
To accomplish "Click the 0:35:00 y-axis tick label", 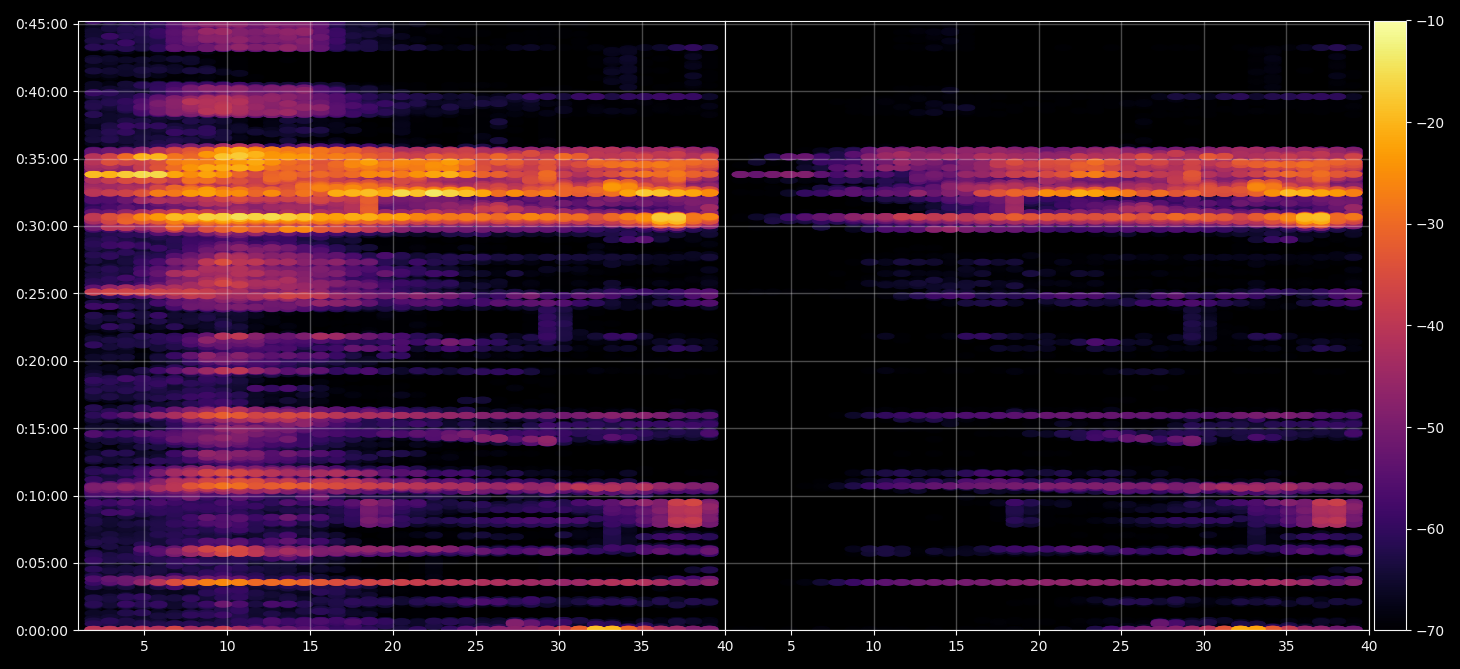I will [x=42, y=158].
